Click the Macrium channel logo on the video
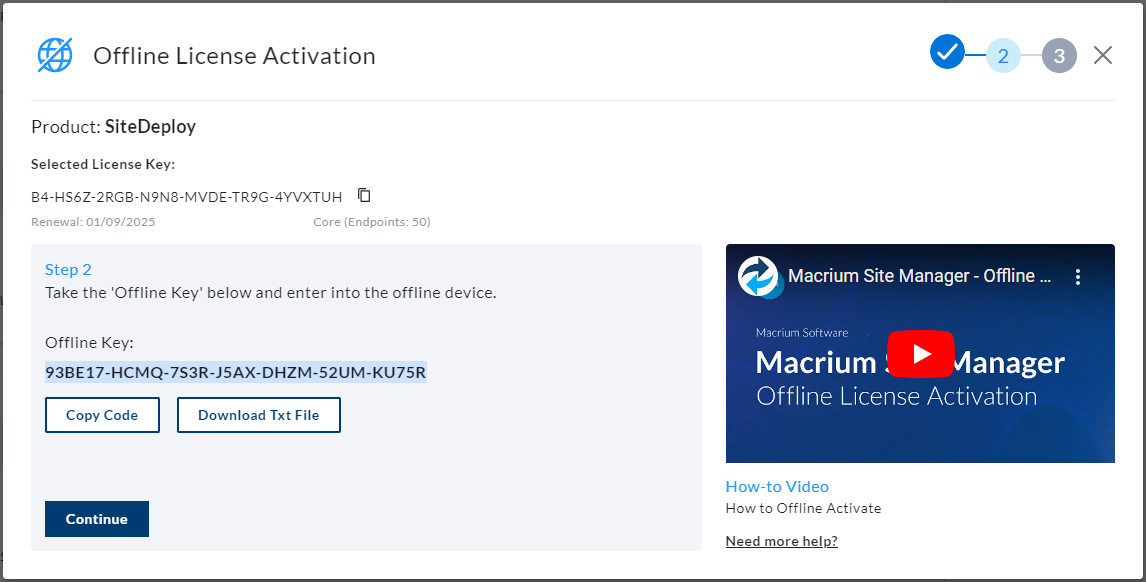The image size is (1146, 582). pos(759,276)
